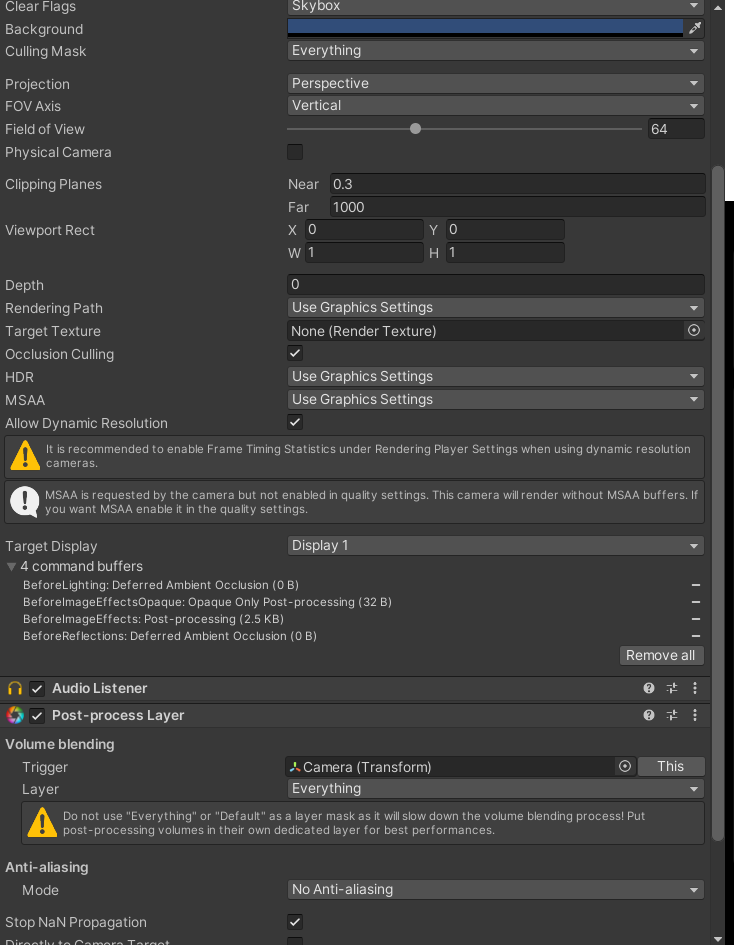Screen dimensions: 734x945
Task: Click the Background color eyedropper icon
Action: pyautogui.click(x=695, y=28)
